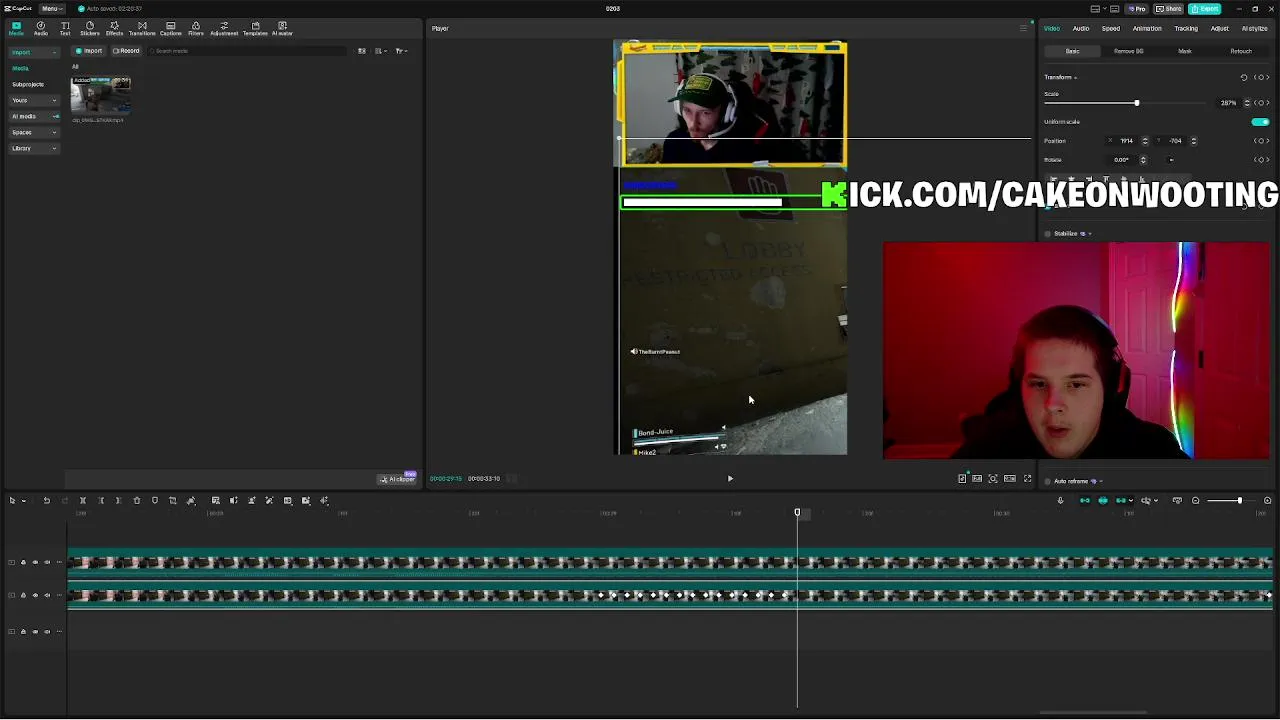1280x720 pixels.
Task: Open the Menu dropdown
Action: (50, 8)
